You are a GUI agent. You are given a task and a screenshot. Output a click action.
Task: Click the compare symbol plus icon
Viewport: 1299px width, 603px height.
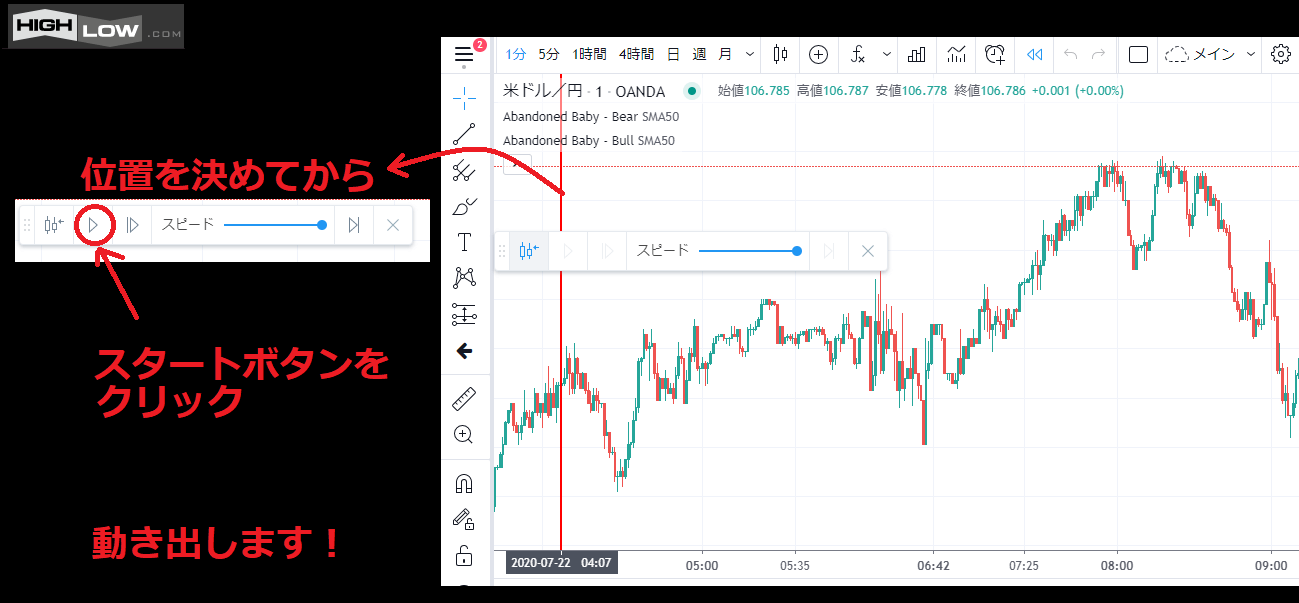[x=818, y=55]
